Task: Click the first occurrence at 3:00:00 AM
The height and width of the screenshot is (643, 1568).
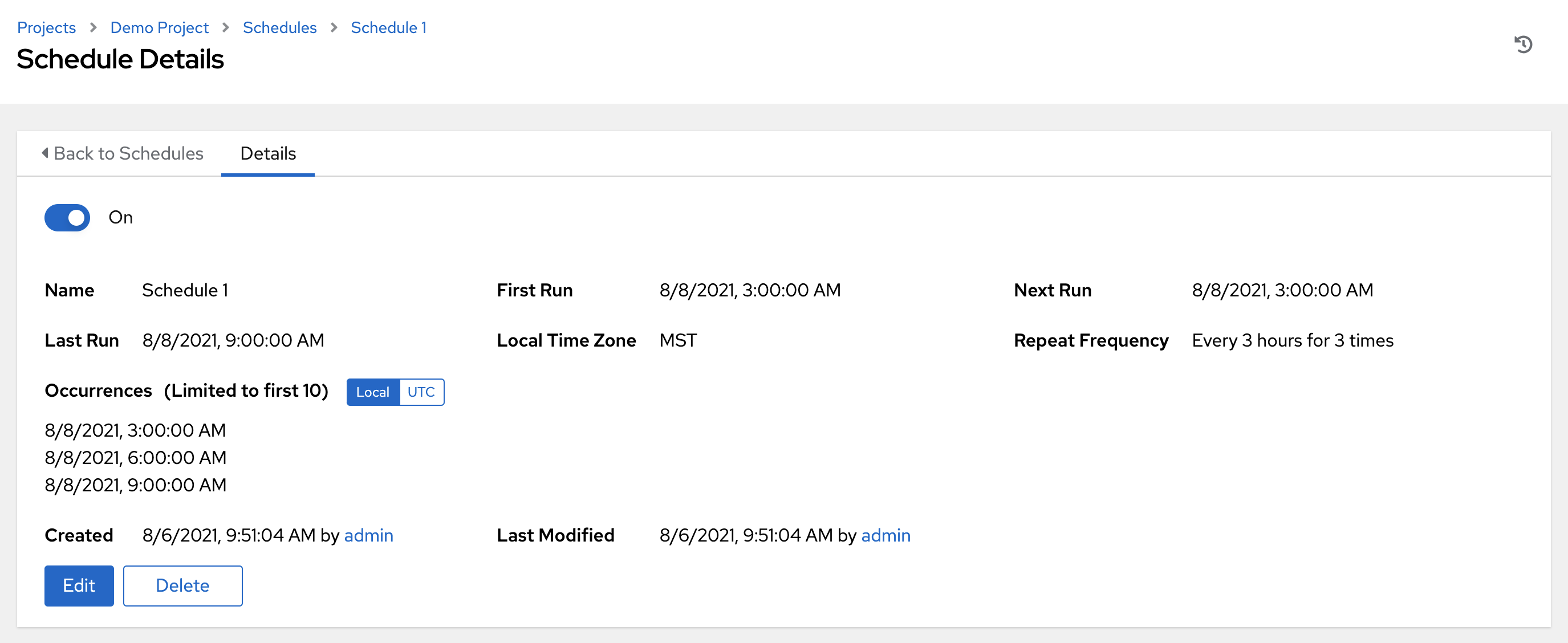Action: [135, 430]
